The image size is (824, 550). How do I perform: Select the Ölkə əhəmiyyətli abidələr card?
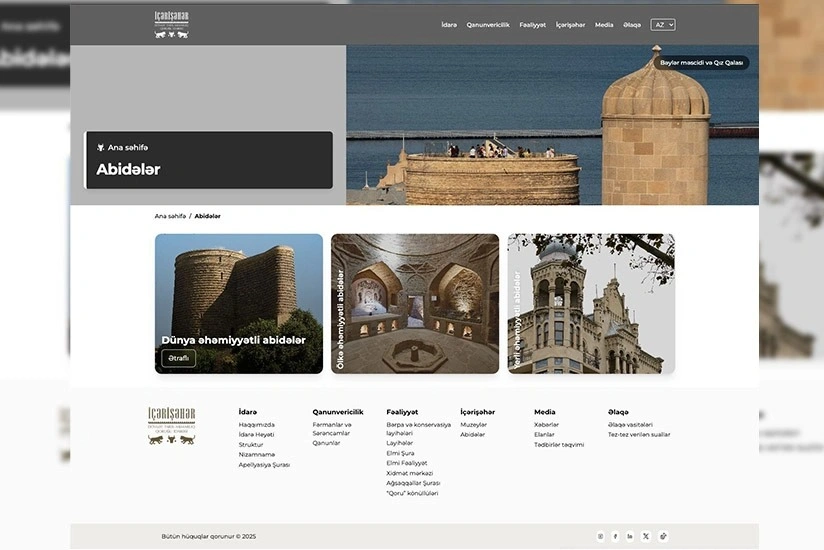click(415, 304)
